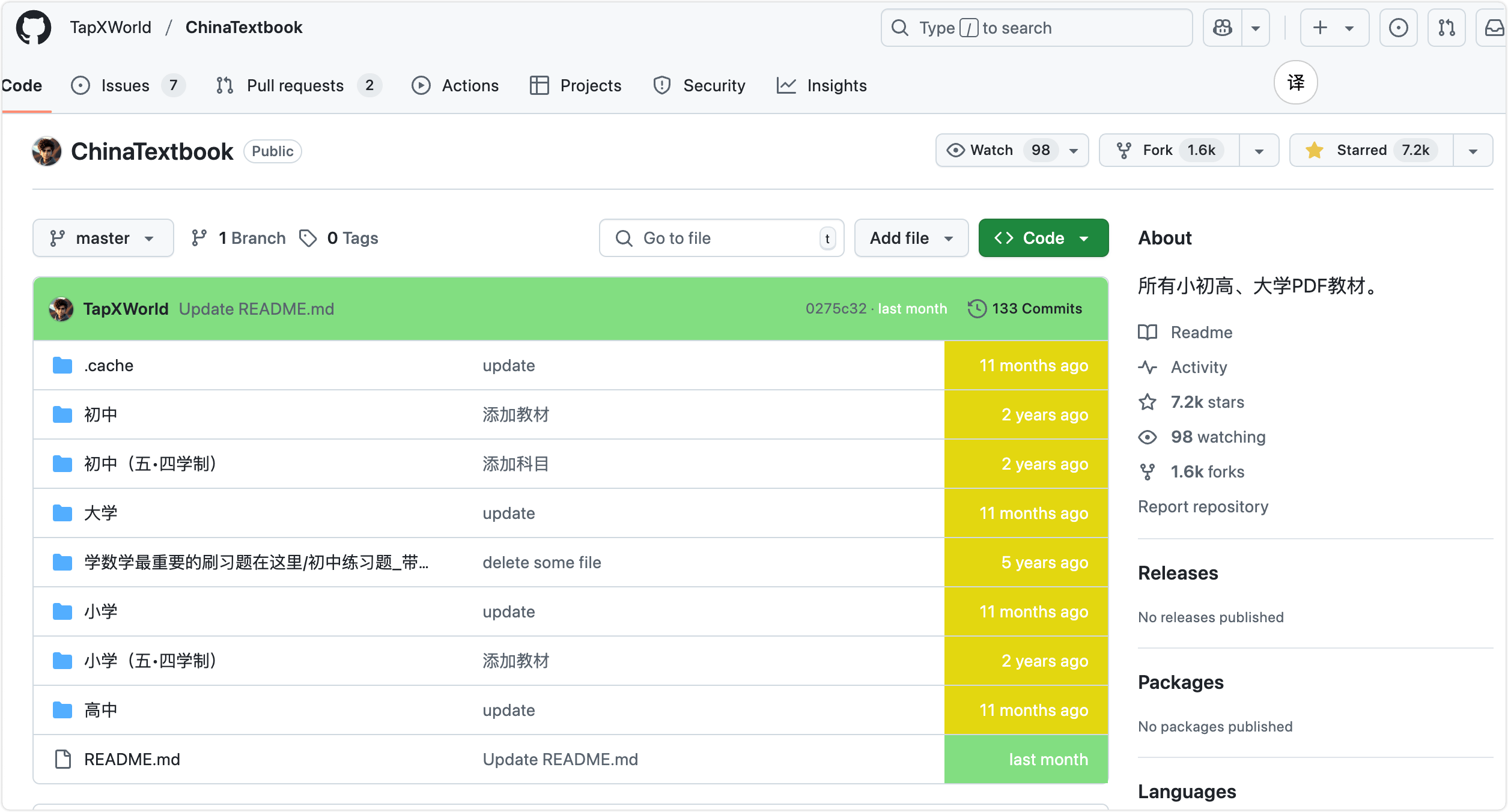Open global issues icon in header
Viewport: 1508px width, 812px height.
point(1398,28)
